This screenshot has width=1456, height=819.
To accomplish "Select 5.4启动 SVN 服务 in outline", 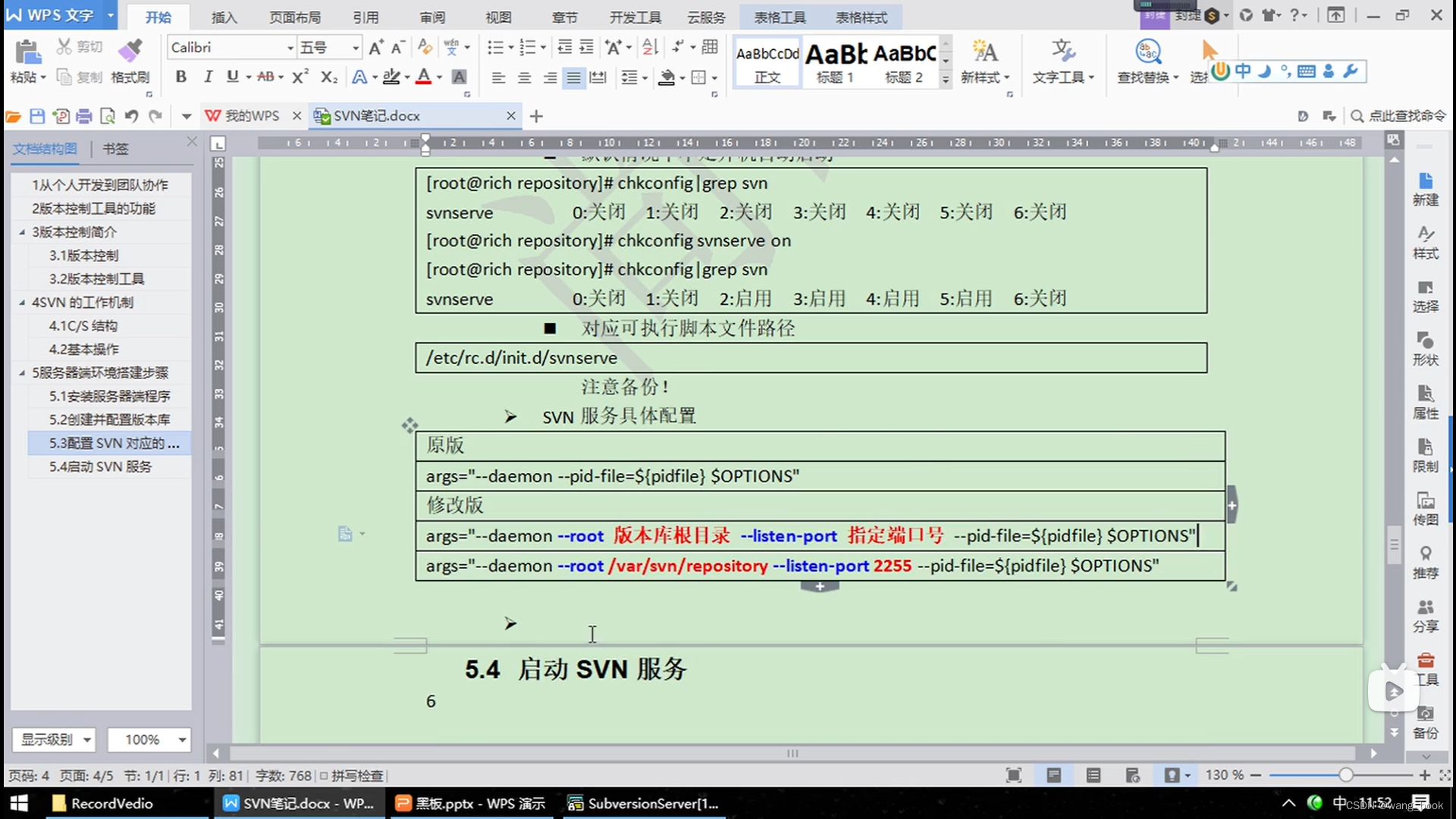I will [100, 466].
